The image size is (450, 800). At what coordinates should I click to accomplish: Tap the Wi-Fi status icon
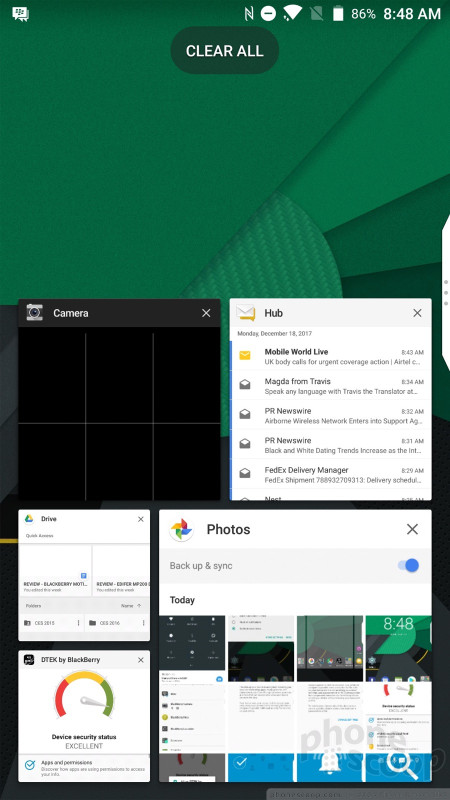click(293, 13)
